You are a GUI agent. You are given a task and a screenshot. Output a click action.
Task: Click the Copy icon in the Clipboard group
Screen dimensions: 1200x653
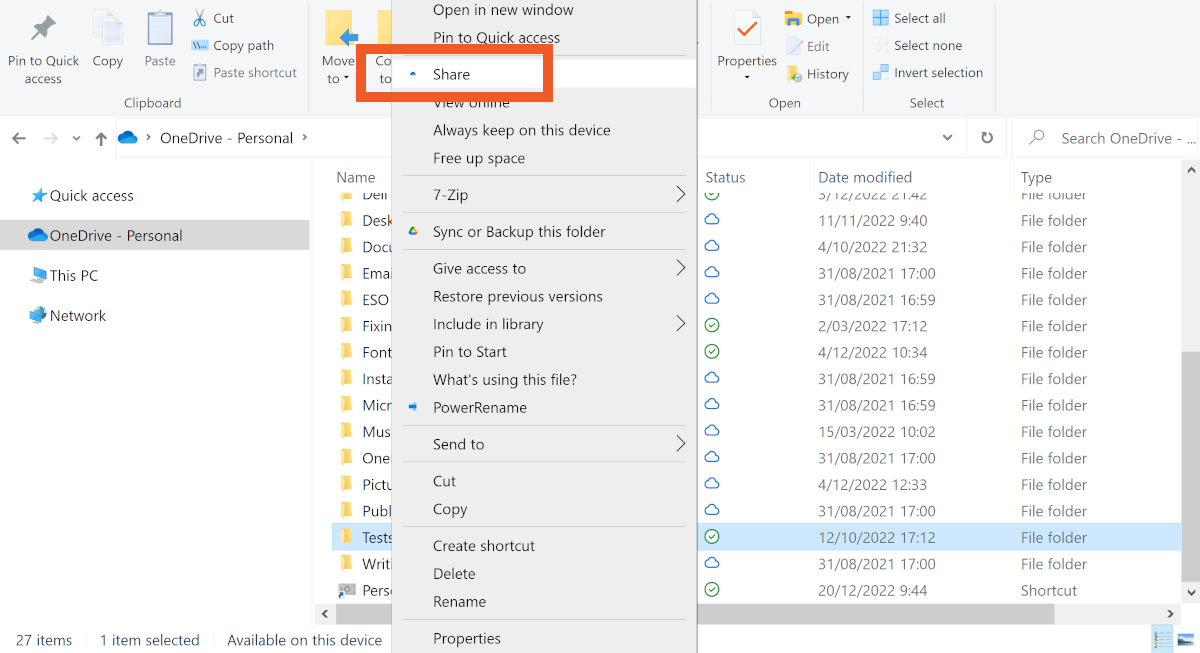pyautogui.click(x=107, y=28)
